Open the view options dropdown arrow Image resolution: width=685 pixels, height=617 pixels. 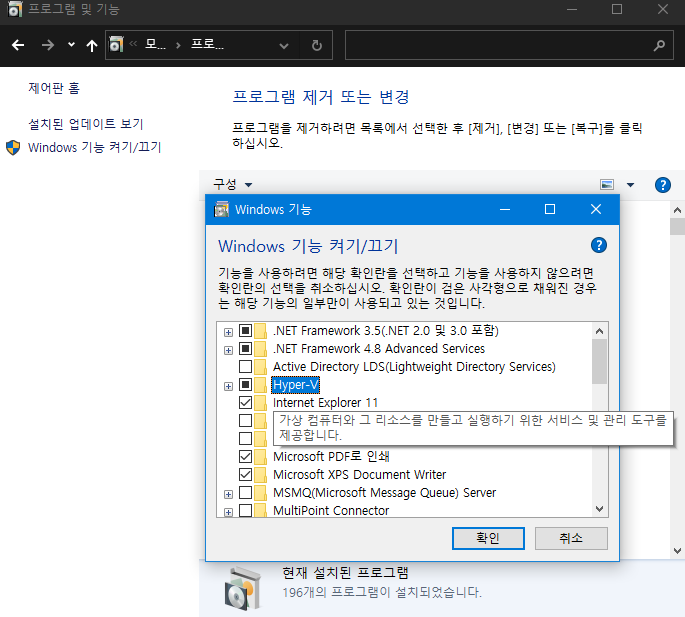tap(630, 185)
